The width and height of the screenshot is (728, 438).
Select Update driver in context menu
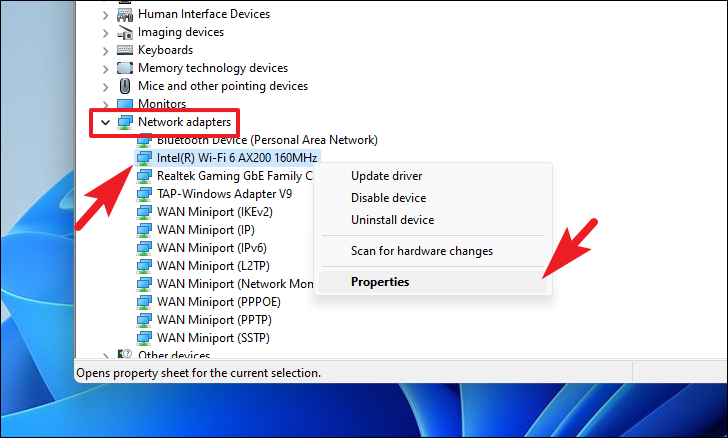pyautogui.click(x=386, y=176)
